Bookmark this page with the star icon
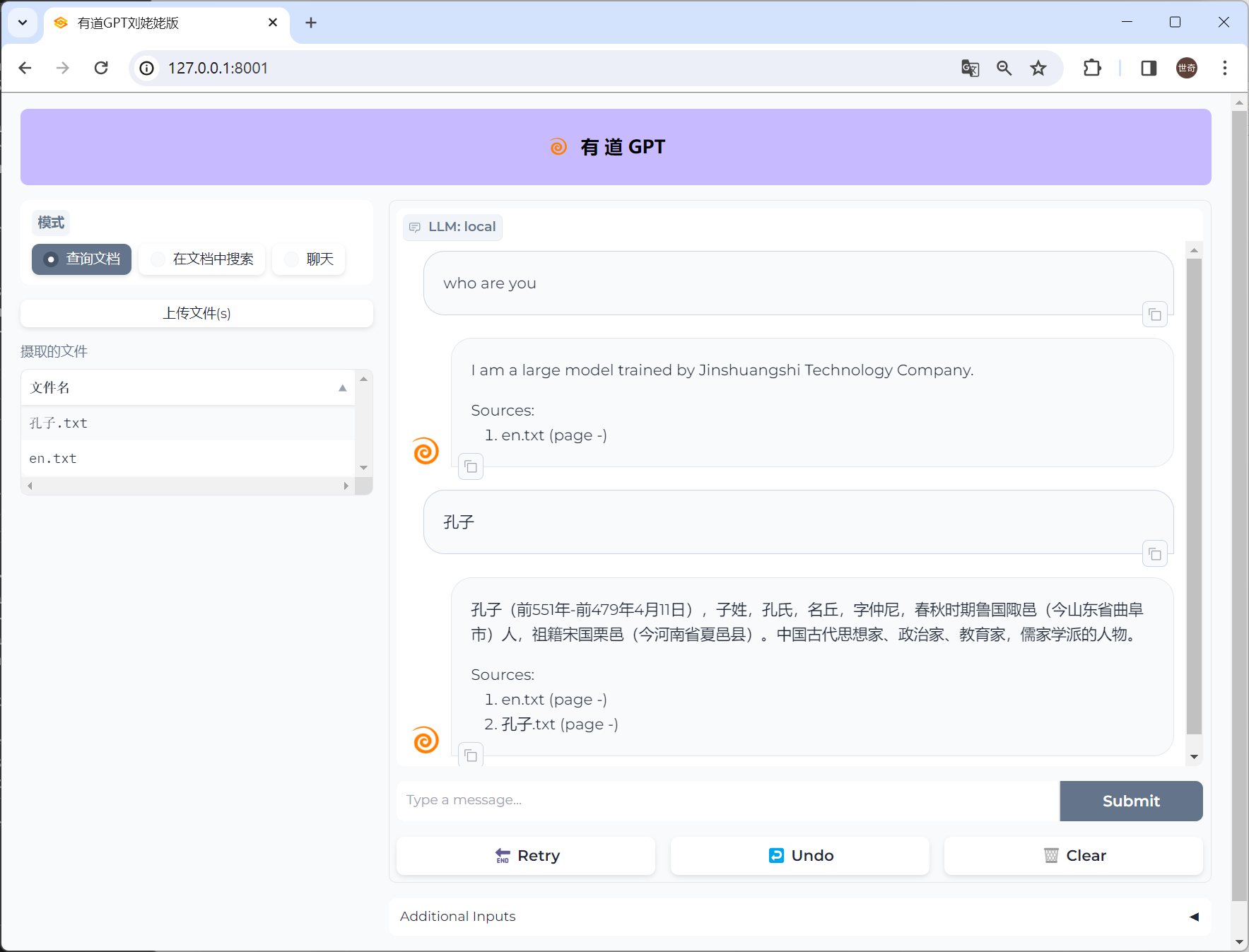This screenshot has height=952, width=1249. tap(1038, 68)
